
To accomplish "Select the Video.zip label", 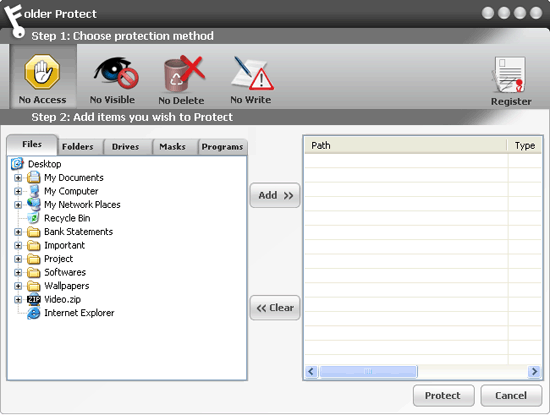I will (x=62, y=299).
